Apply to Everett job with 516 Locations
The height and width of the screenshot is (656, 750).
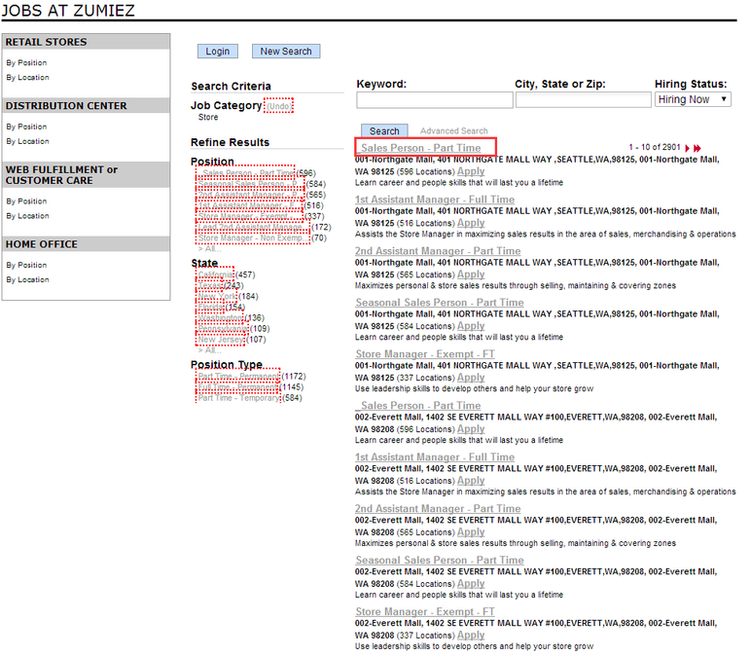[x=471, y=481]
